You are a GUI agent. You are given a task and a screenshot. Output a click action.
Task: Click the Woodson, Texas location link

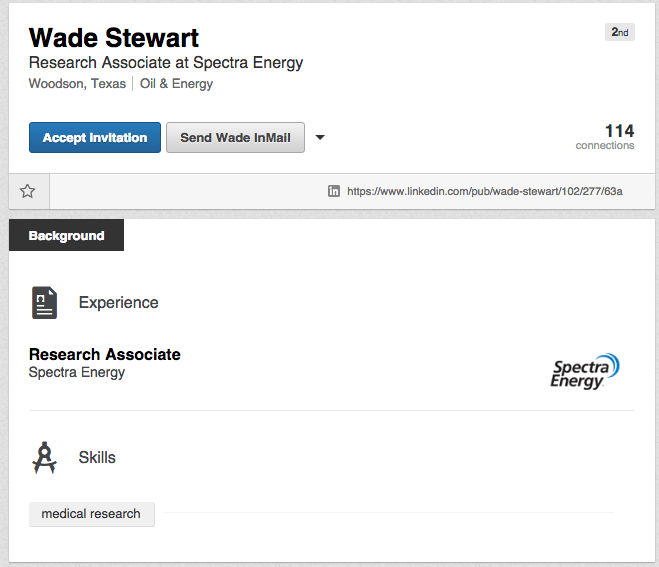(x=77, y=84)
